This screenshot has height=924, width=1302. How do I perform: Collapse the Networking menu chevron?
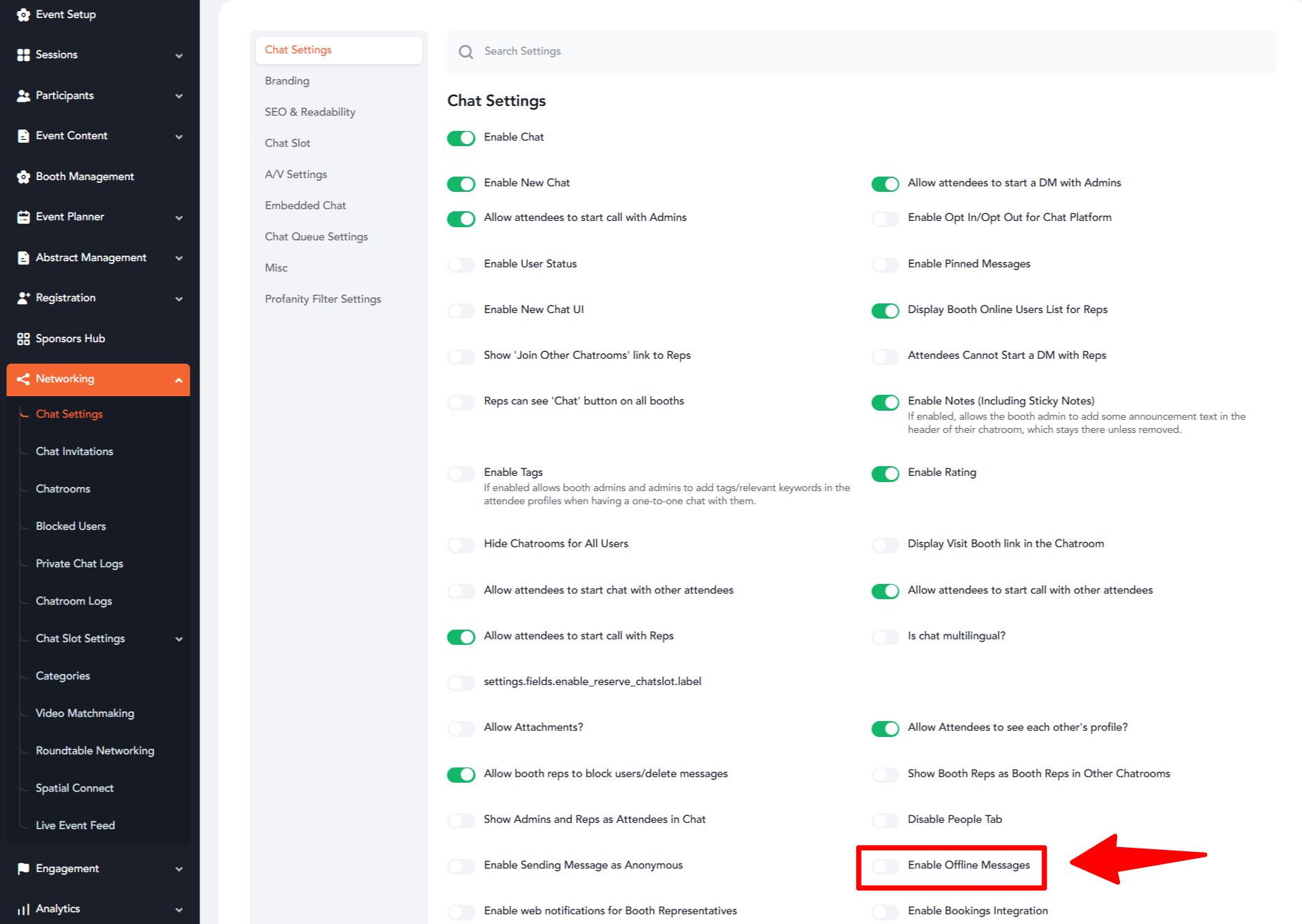tap(179, 380)
